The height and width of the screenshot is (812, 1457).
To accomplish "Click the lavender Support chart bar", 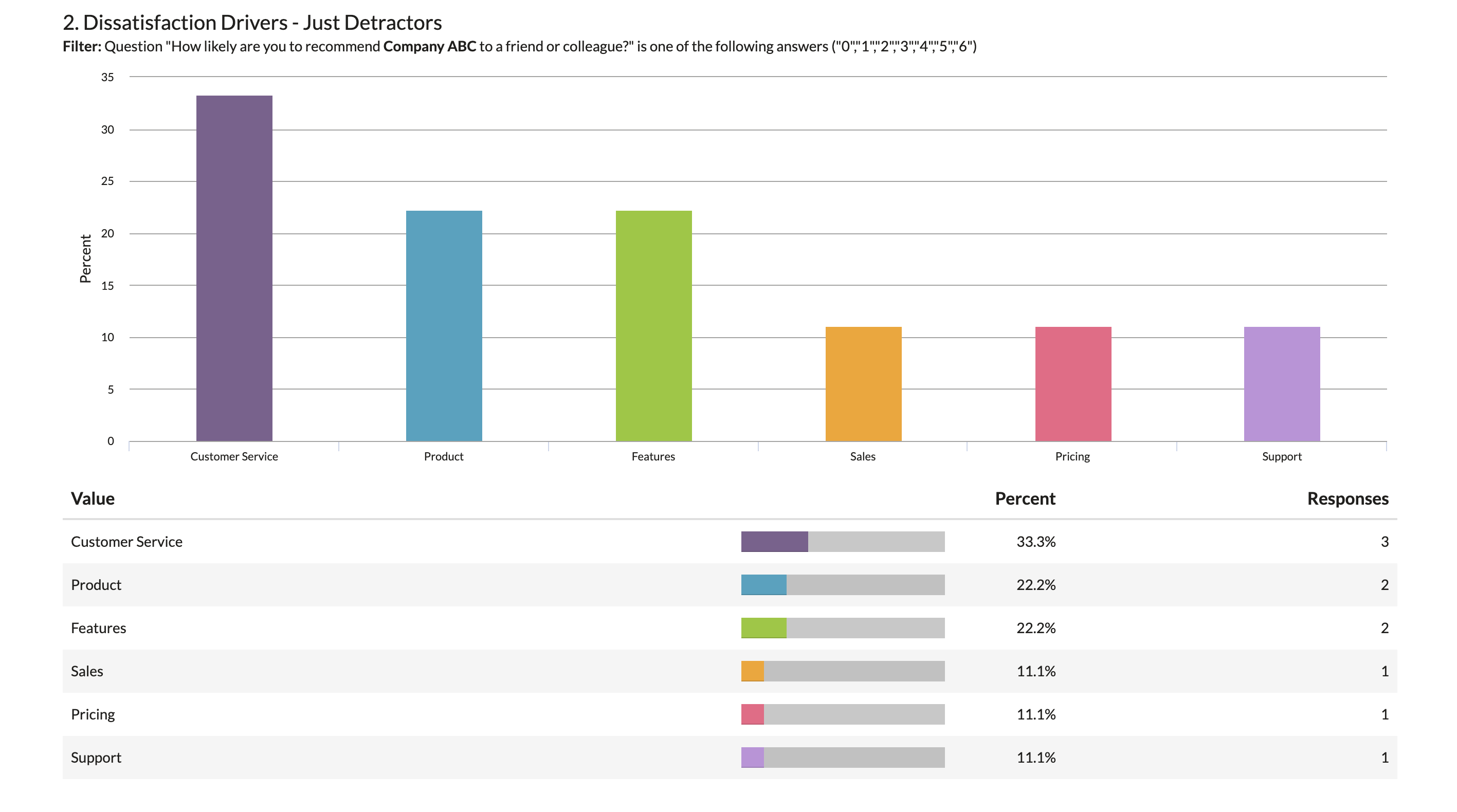I will tap(1282, 383).
